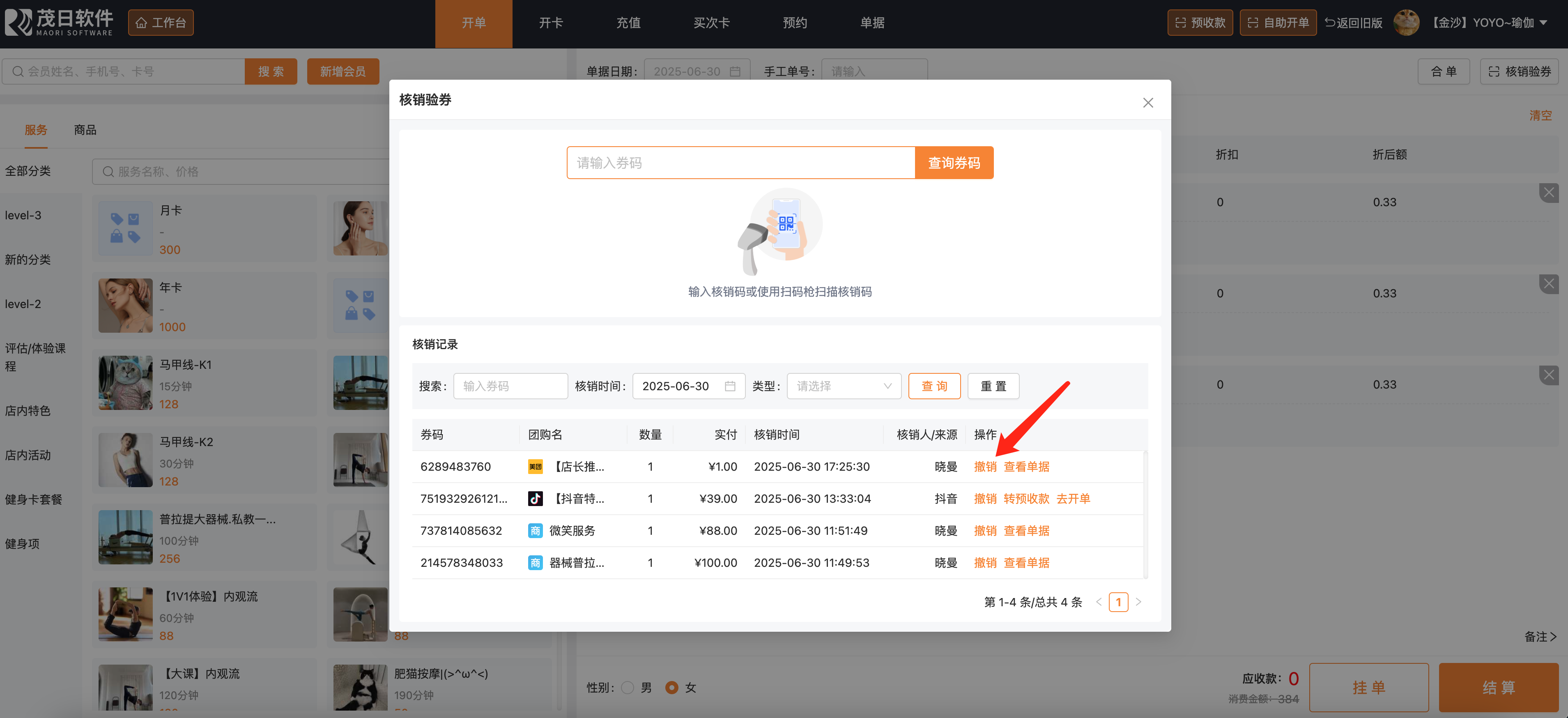The image size is (1568, 718).
Task: Switch to the 充值 tab
Action: tap(628, 23)
